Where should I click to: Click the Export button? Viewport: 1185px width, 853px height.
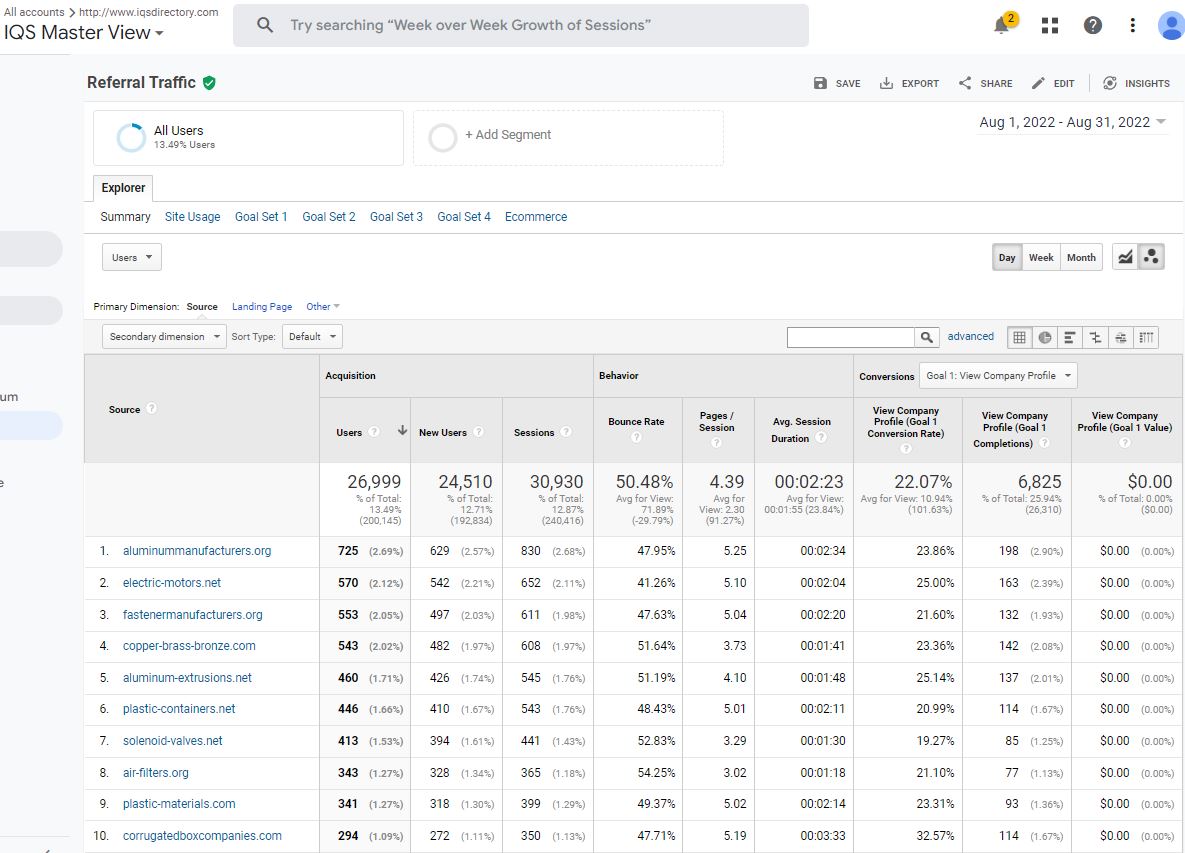[909, 83]
